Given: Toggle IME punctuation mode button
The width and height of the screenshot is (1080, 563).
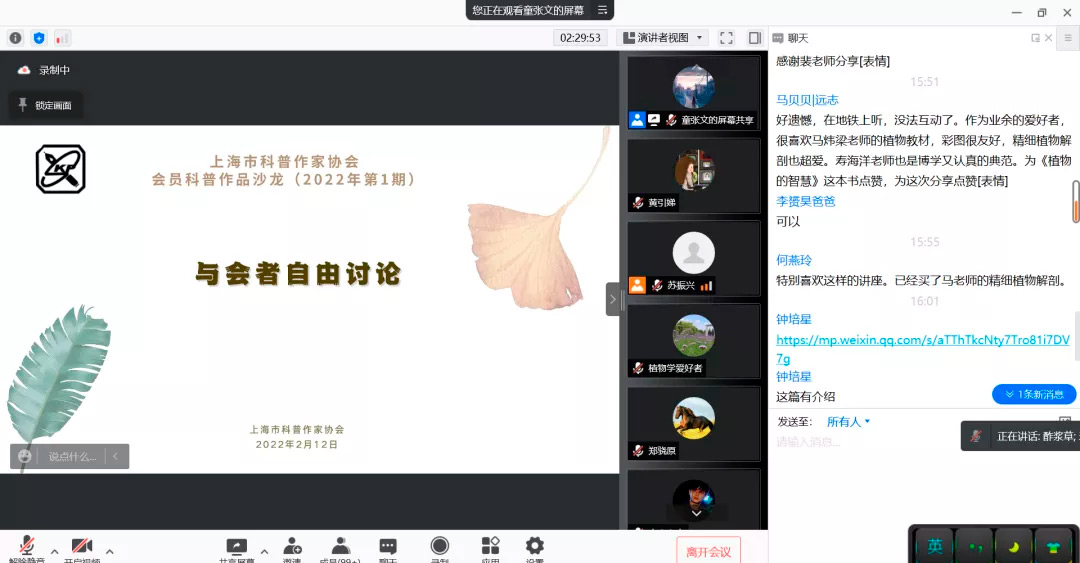Looking at the screenshot, I should click(x=975, y=546).
